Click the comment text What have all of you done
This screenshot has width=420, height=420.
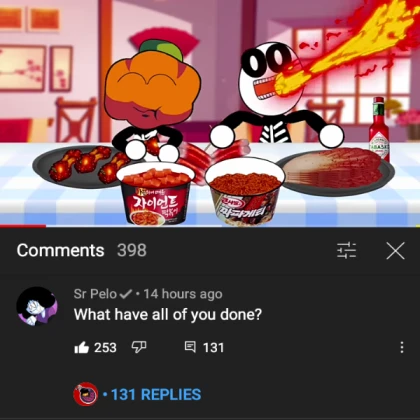point(168,314)
